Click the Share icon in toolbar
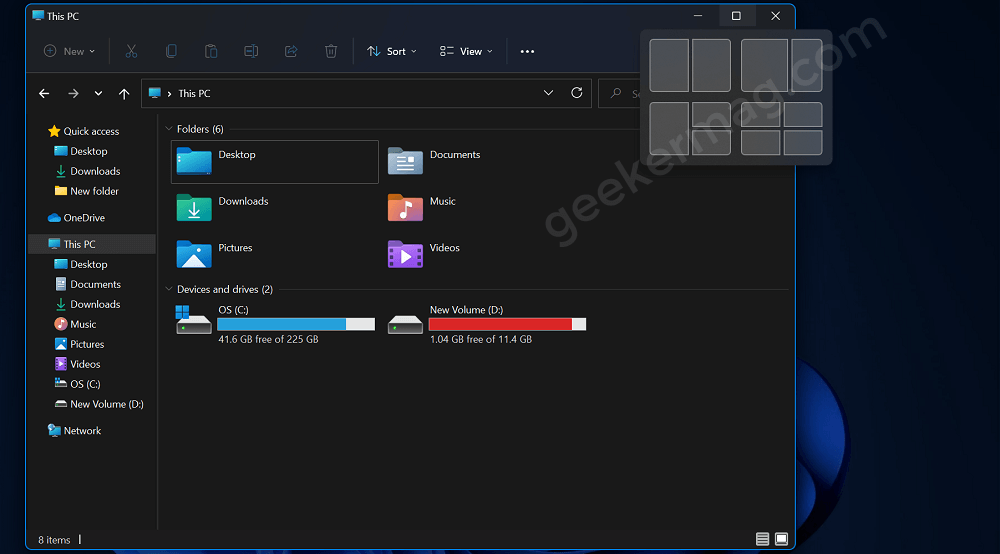The image size is (1000, 554). (291, 51)
